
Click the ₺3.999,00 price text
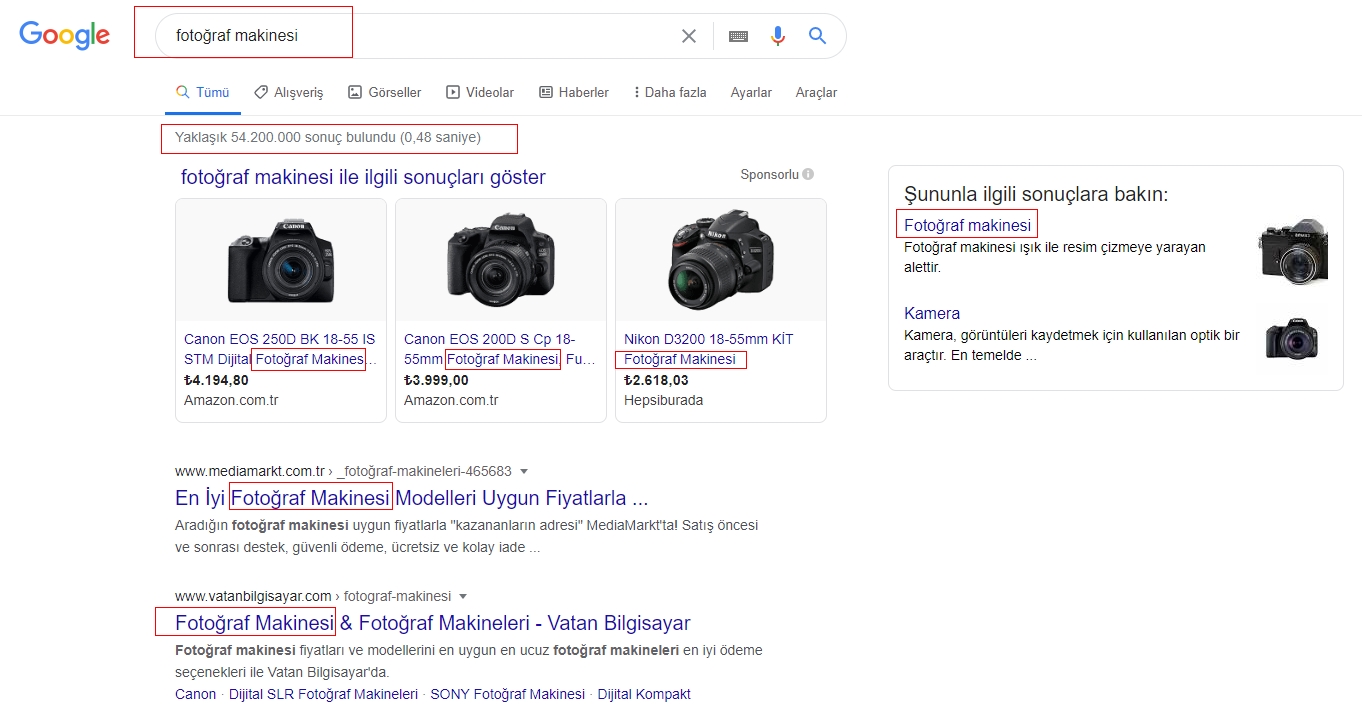pos(436,380)
